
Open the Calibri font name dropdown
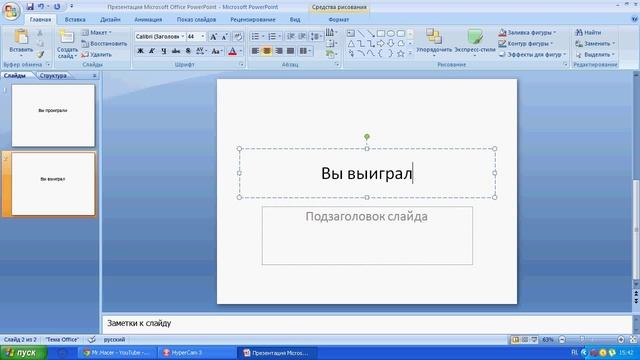[x=182, y=37]
